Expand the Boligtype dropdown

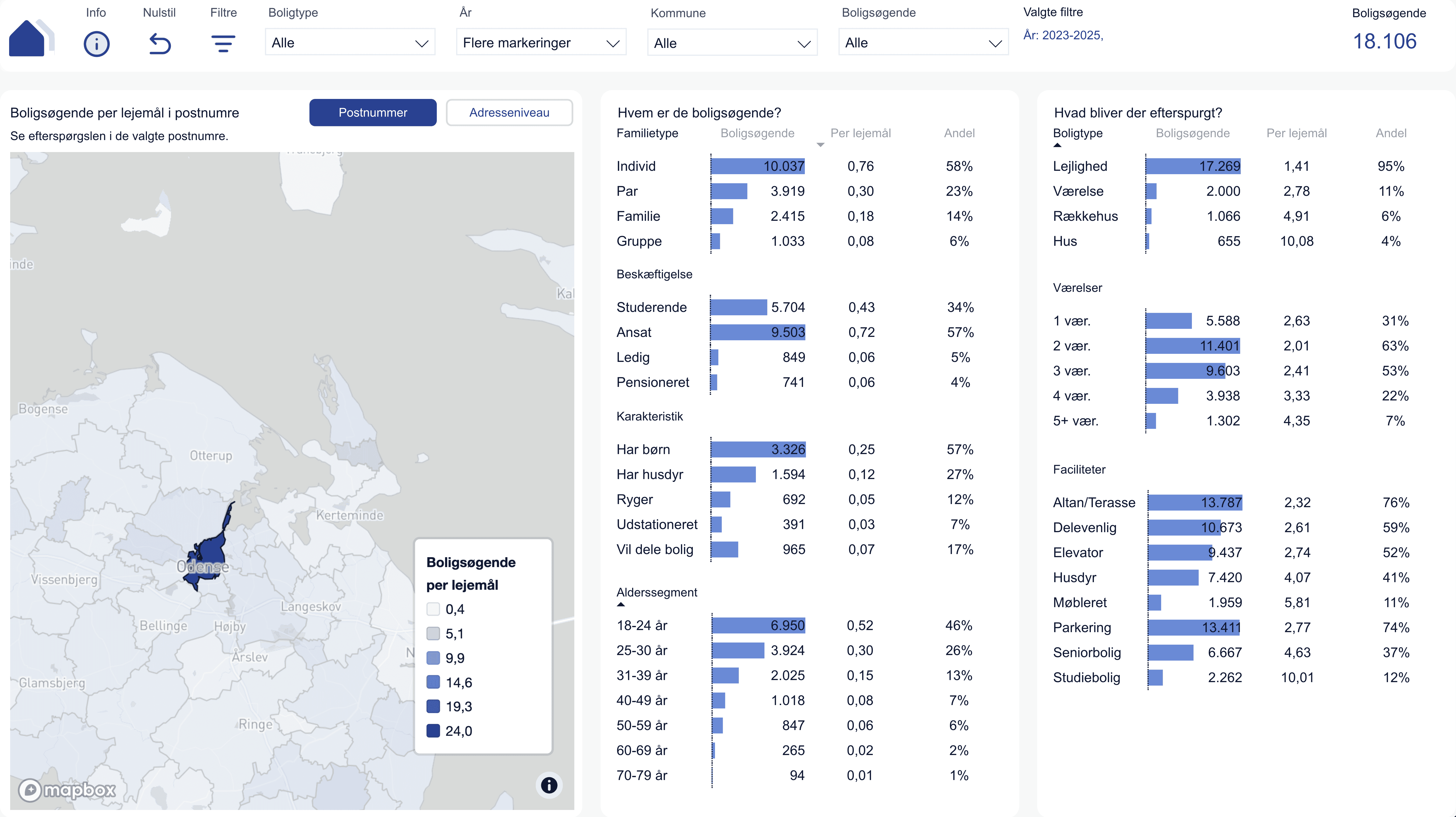[x=350, y=43]
